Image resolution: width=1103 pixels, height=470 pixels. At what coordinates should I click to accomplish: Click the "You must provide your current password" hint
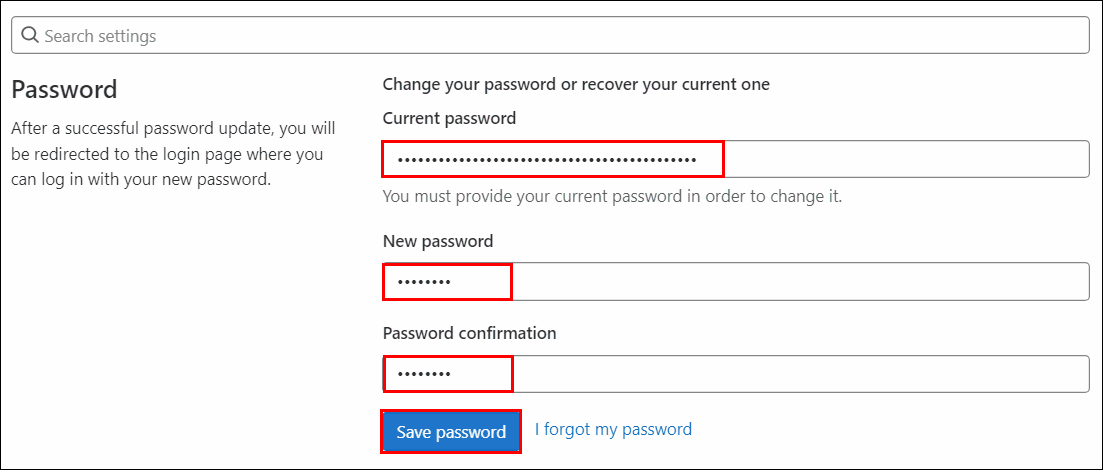tap(612, 196)
